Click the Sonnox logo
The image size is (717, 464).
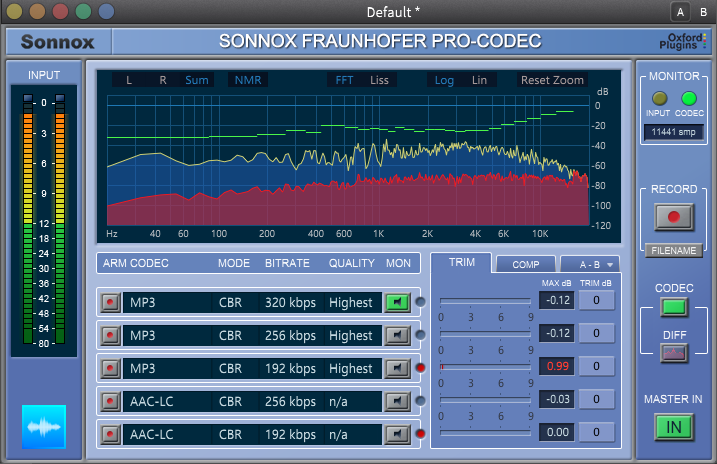[58, 42]
